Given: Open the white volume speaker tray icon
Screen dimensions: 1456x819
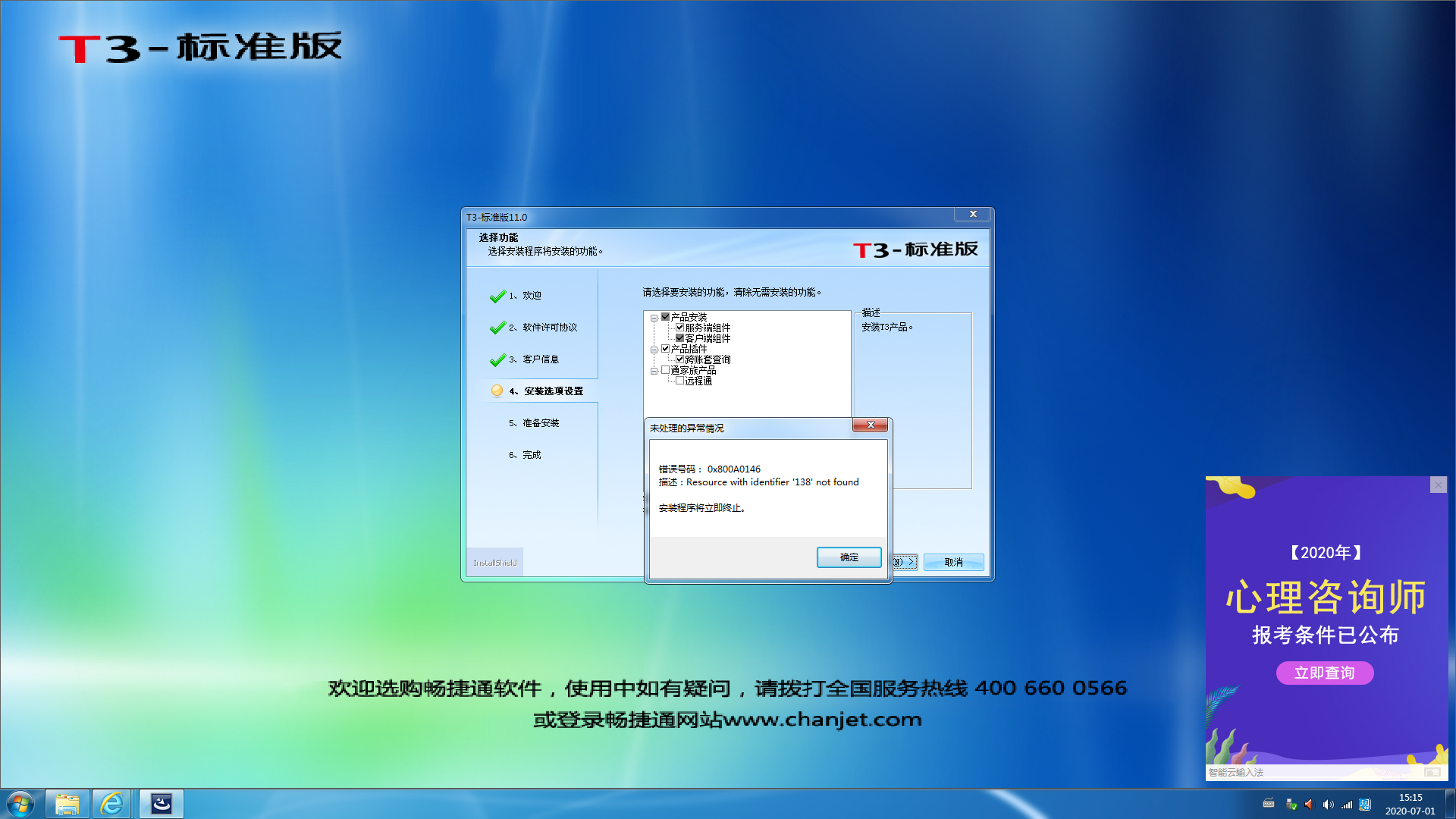Looking at the screenshot, I should (1328, 805).
